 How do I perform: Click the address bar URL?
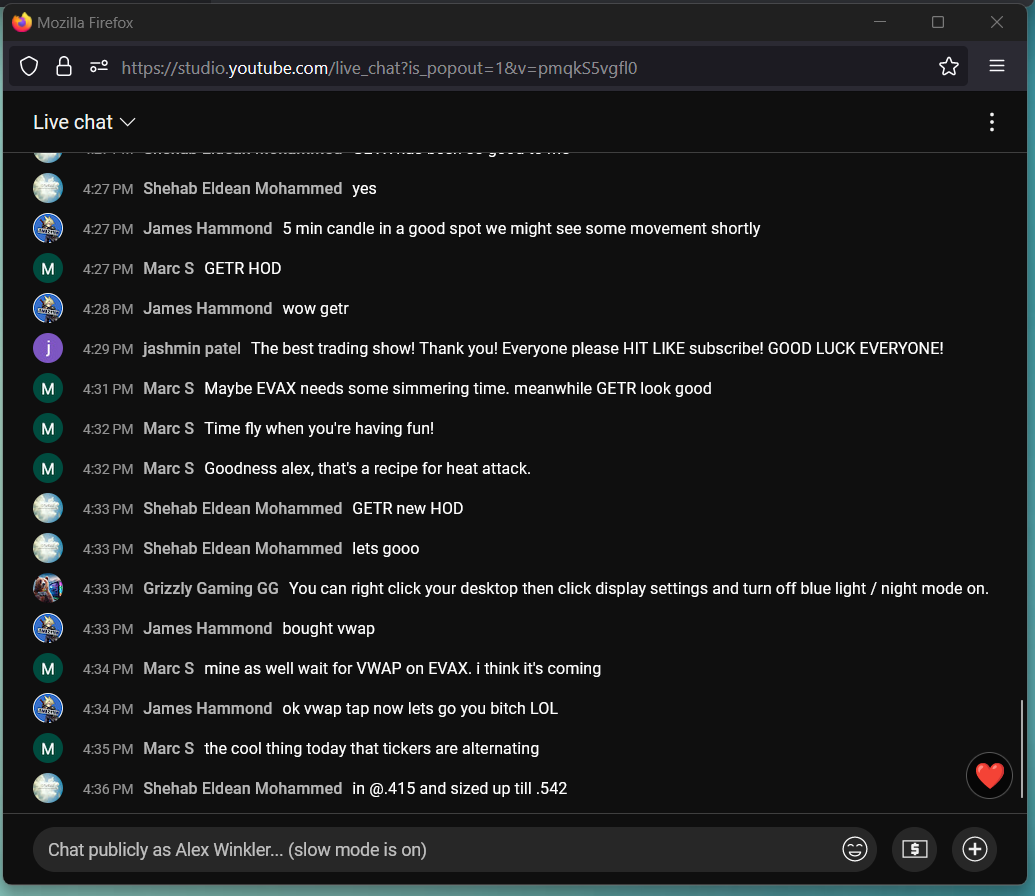tap(380, 68)
